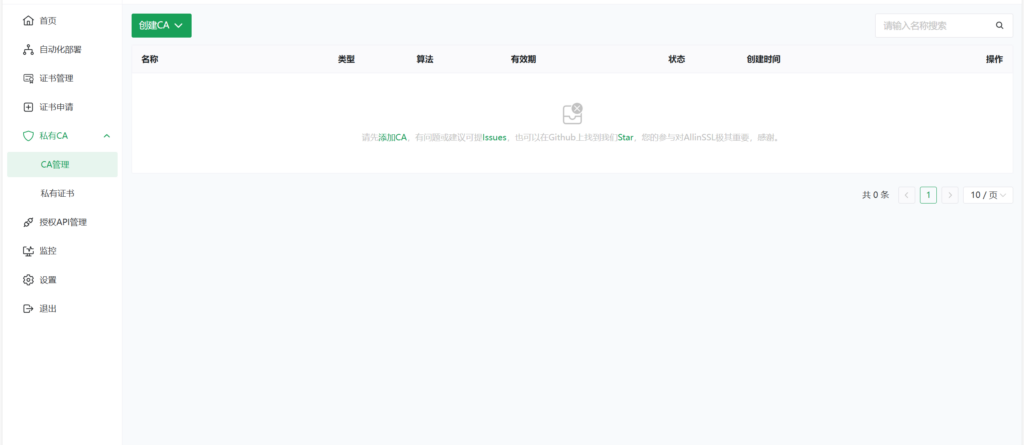Click the 算法 column header
The height and width of the screenshot is (445, 1024).
point(424,59)
